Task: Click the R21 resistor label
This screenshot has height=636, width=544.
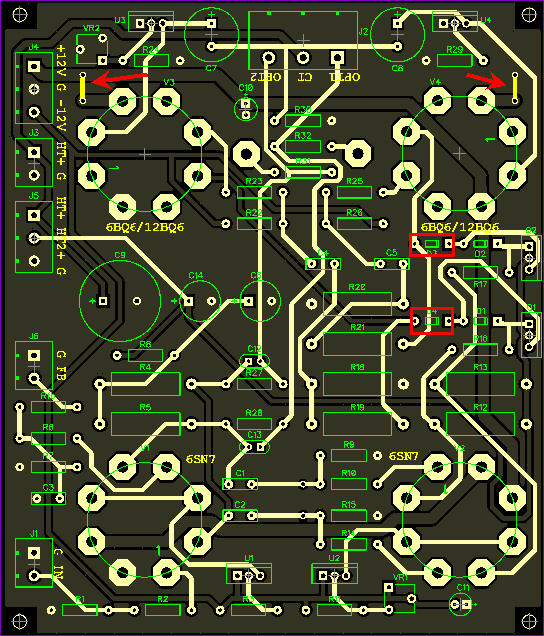Action: pos(357,327)
